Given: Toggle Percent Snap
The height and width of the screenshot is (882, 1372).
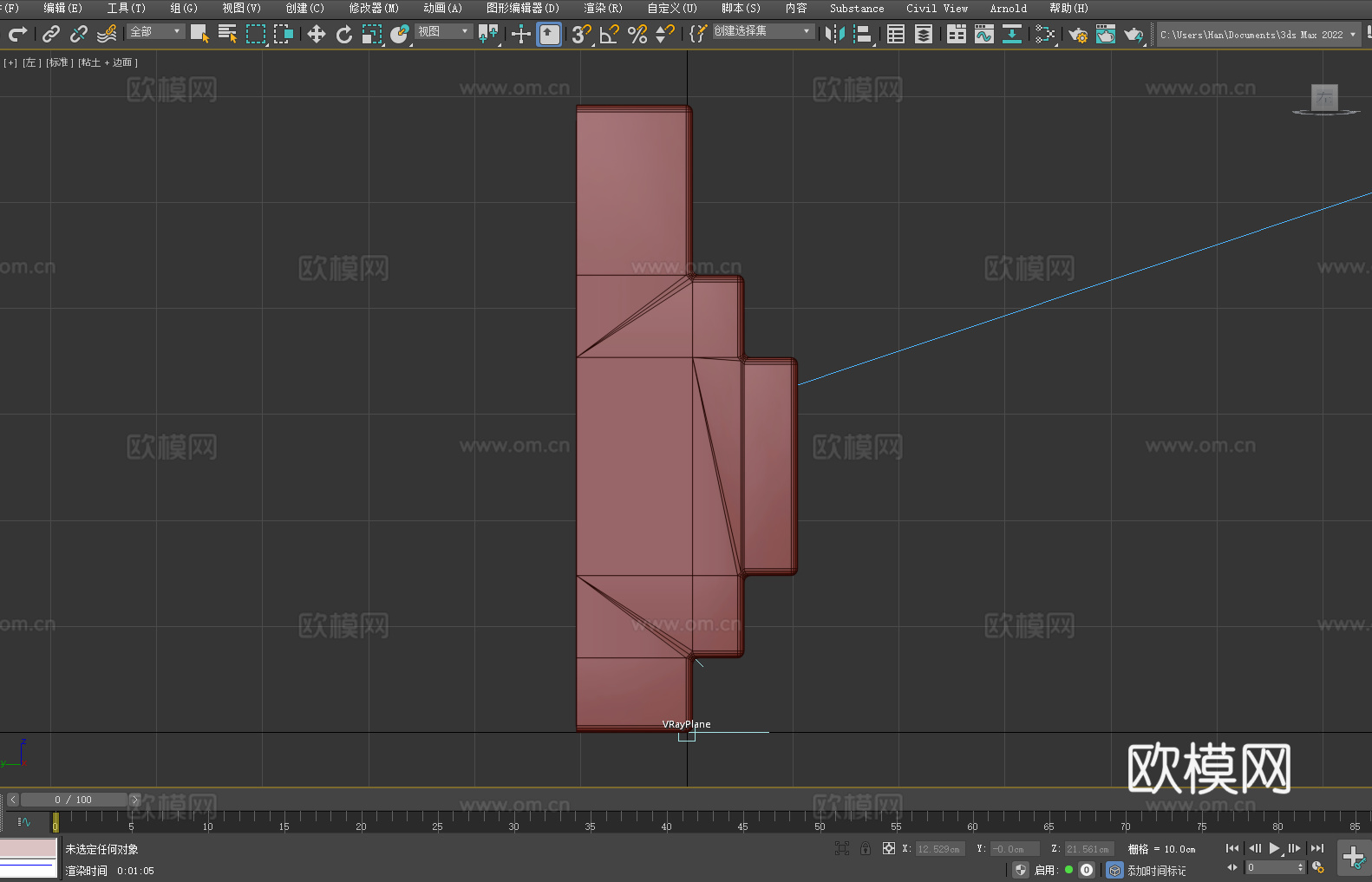Looking at the screenshot, I should pyautogui.click(x=637, y=34).
